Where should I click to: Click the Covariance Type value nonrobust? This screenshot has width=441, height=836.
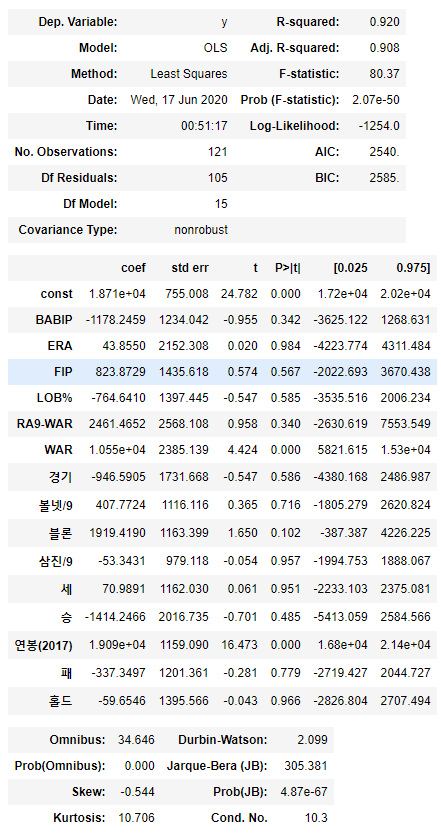[x=201, y=230]
